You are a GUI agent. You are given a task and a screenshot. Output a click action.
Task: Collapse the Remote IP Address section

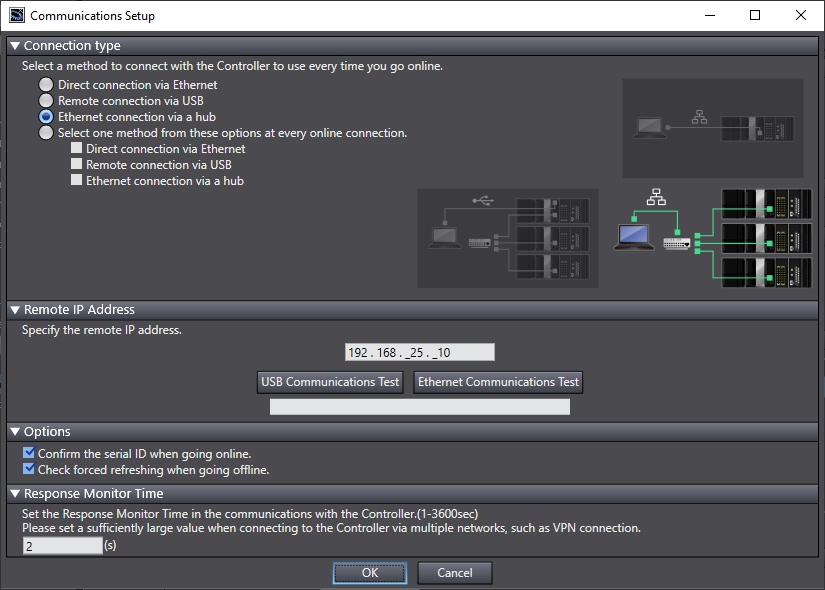tap(15, 310)
